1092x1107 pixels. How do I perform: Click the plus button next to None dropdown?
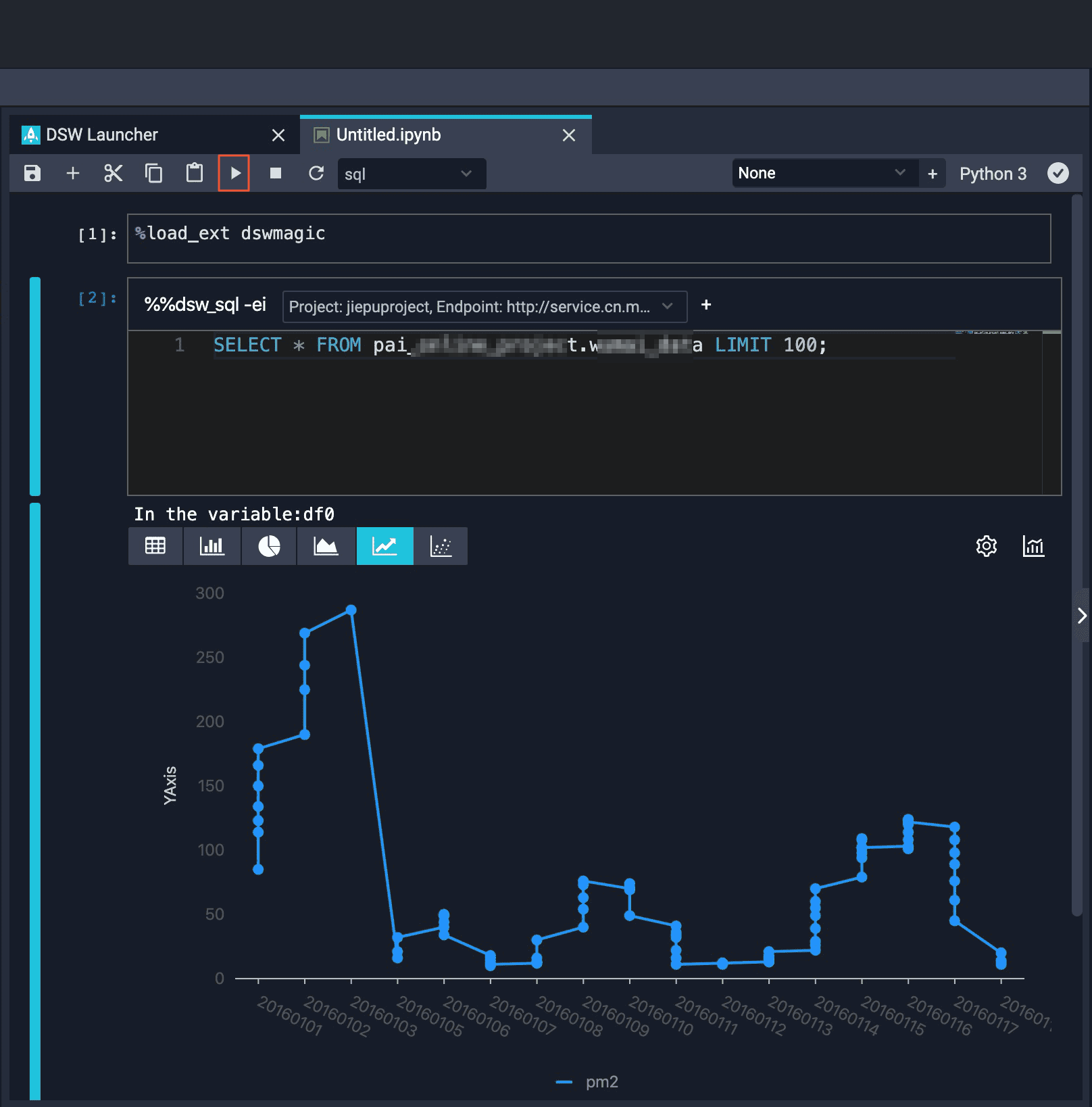[933, 174]
